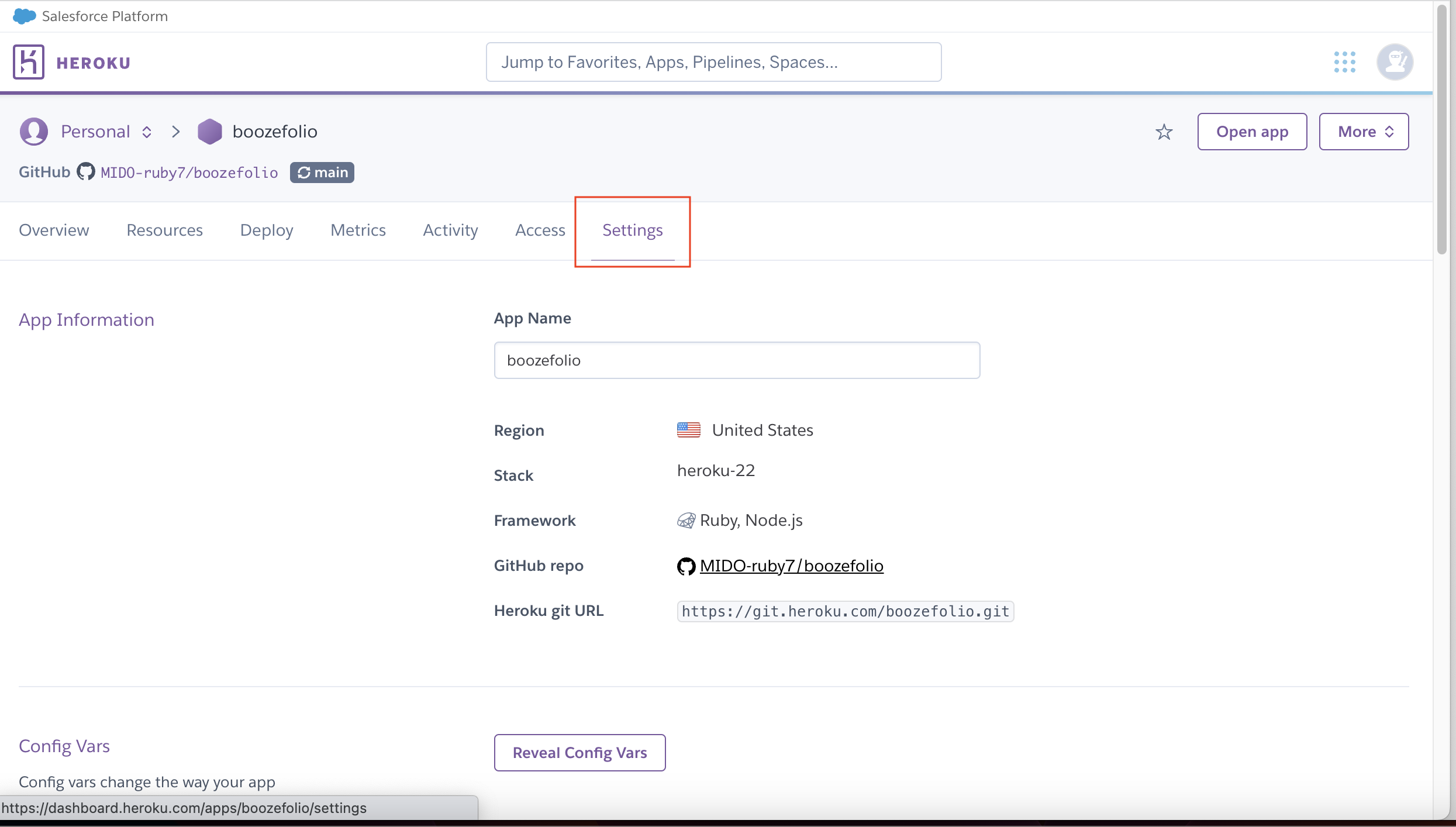
Task: Go to the Resources tab
Action: pos(164,230)
